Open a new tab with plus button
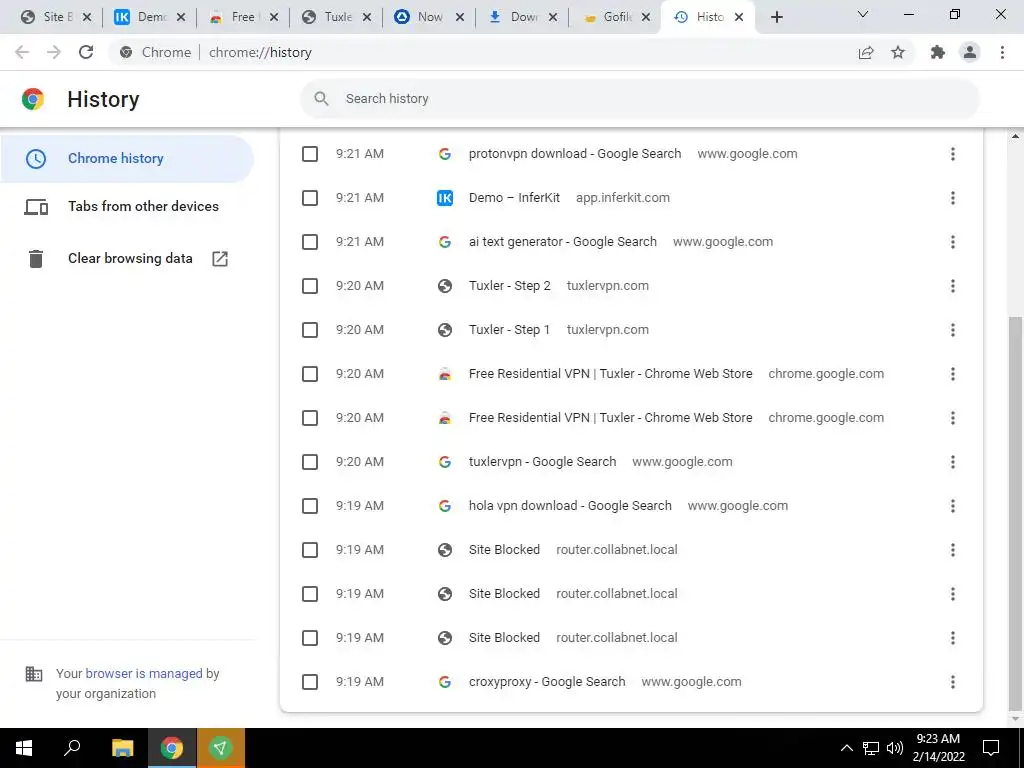Image resolution: width=1024 pixels, height=768 pixels. click(776, 17)
